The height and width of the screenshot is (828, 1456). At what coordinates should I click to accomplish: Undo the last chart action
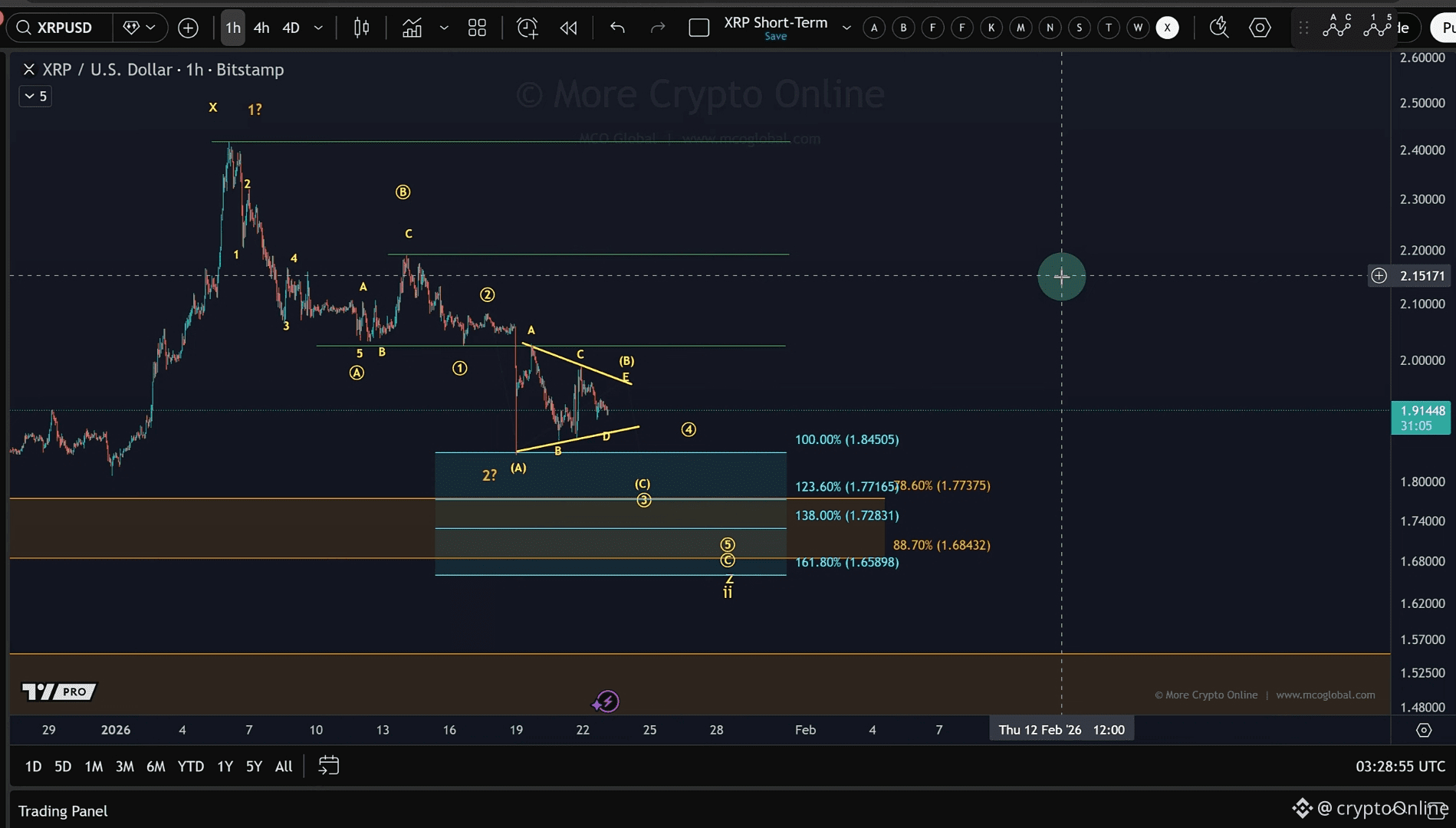pyautogui.click(x=617, y=28)
